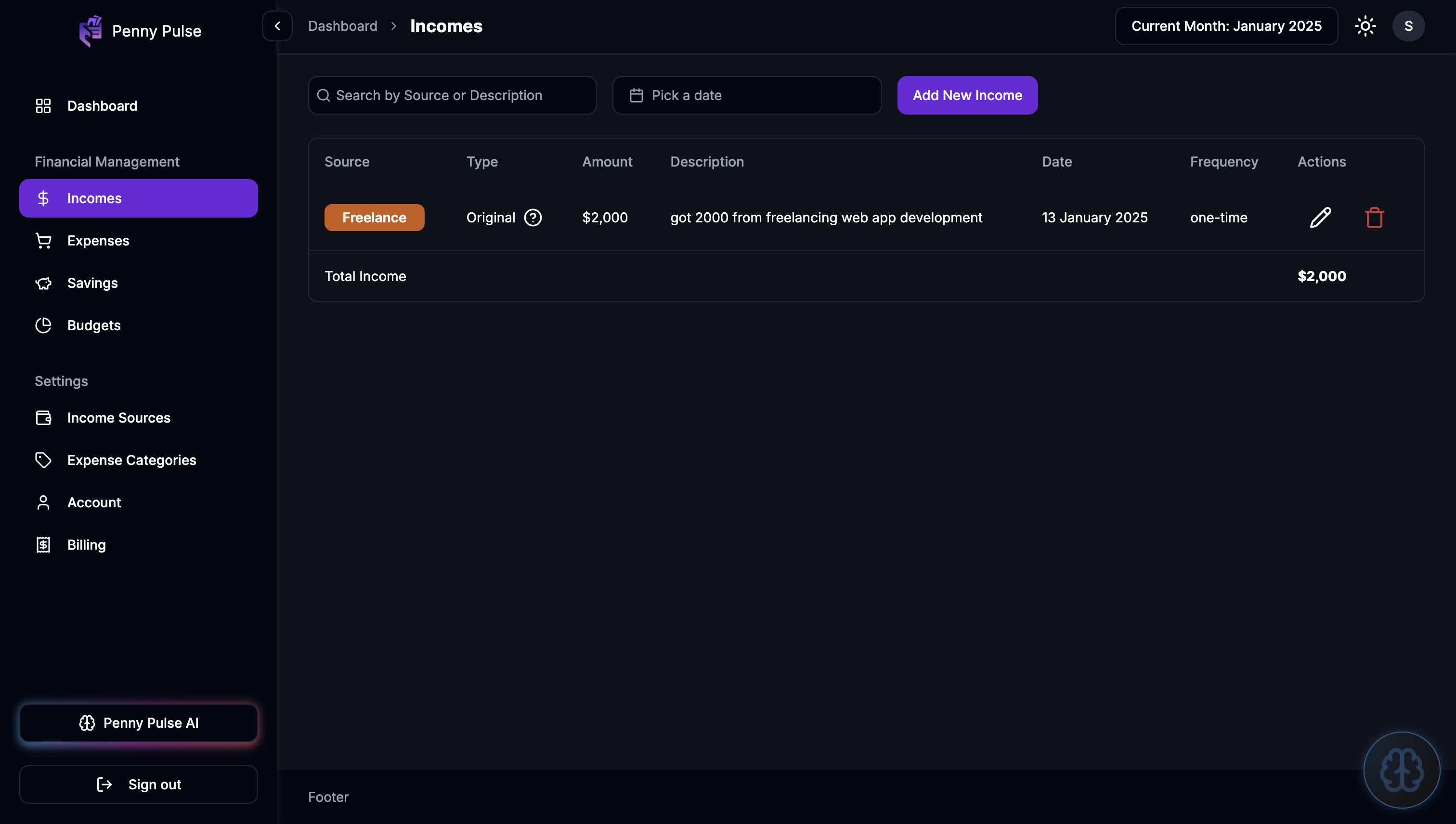The image size is (1456, 824).
Task: Open Penny Pulse AI from sidebar
Action: (138, 722)
